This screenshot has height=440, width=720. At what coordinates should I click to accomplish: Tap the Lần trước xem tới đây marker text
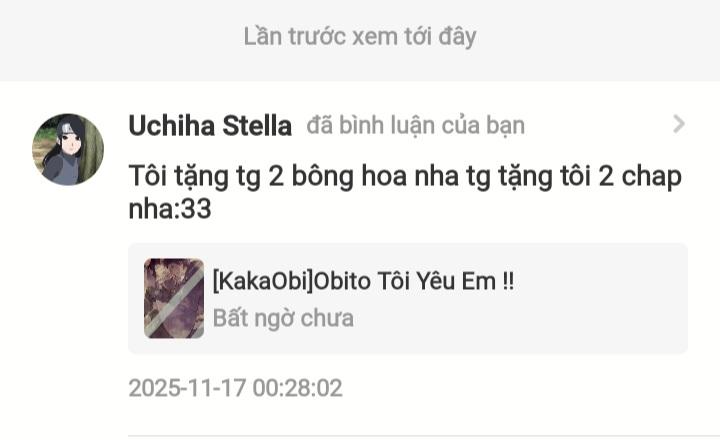coord(360,36)
